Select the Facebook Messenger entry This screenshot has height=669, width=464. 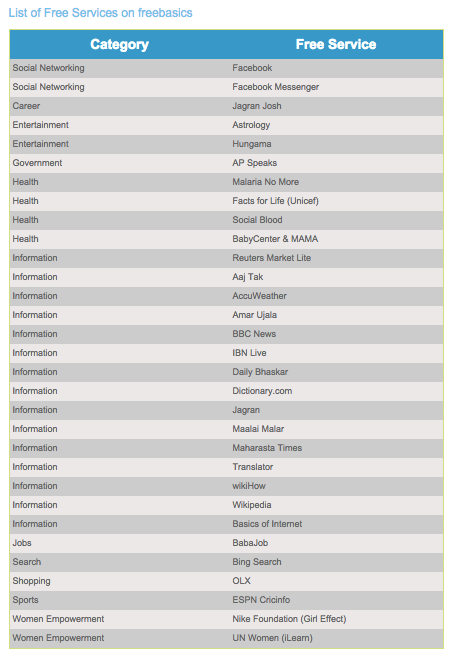[276, 87]
